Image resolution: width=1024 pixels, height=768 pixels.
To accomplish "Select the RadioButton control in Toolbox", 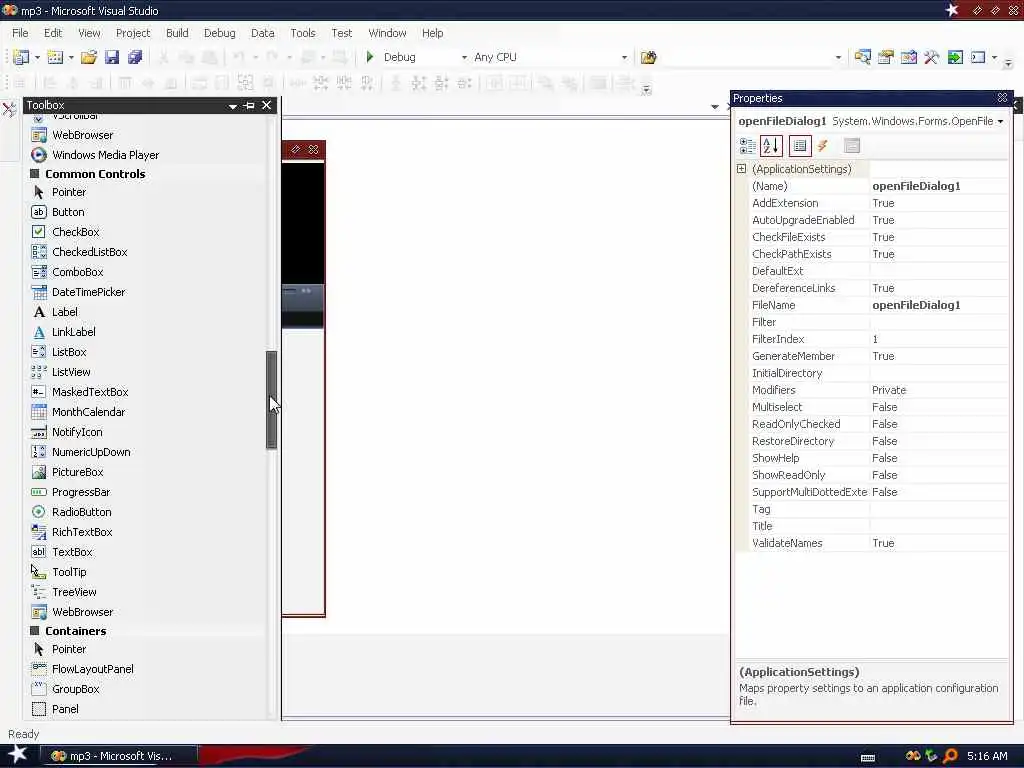I will (72, 512).
